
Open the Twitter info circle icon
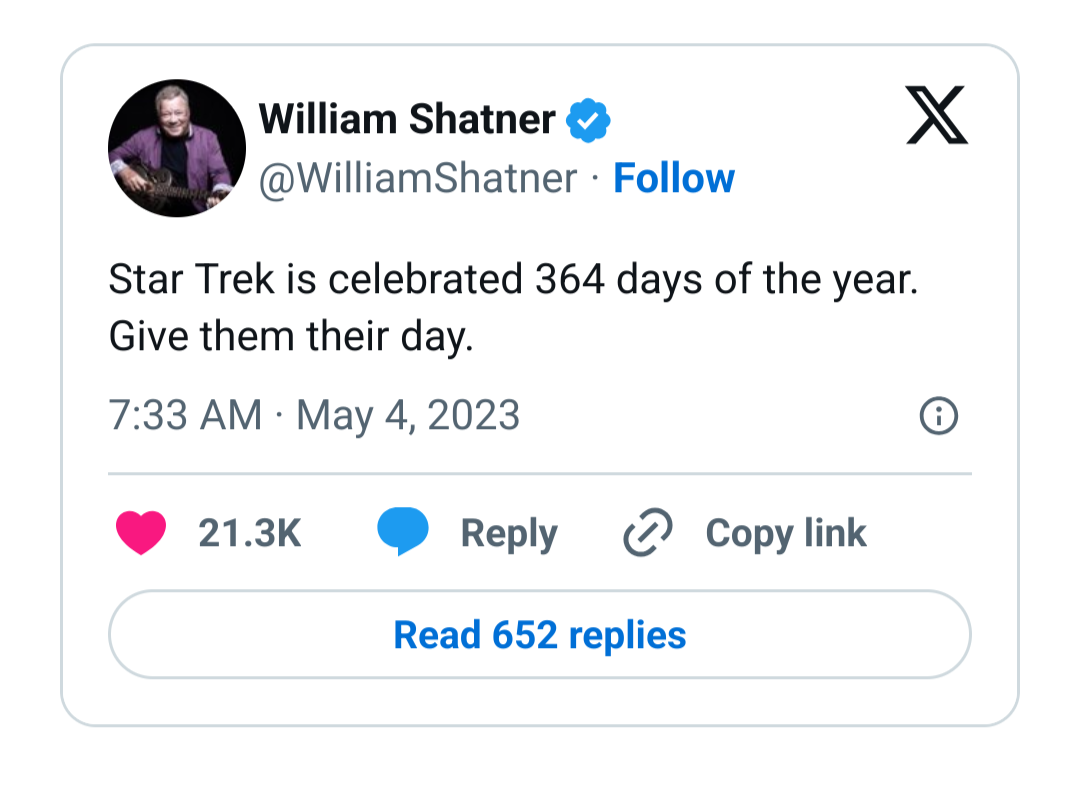point(938,416)
